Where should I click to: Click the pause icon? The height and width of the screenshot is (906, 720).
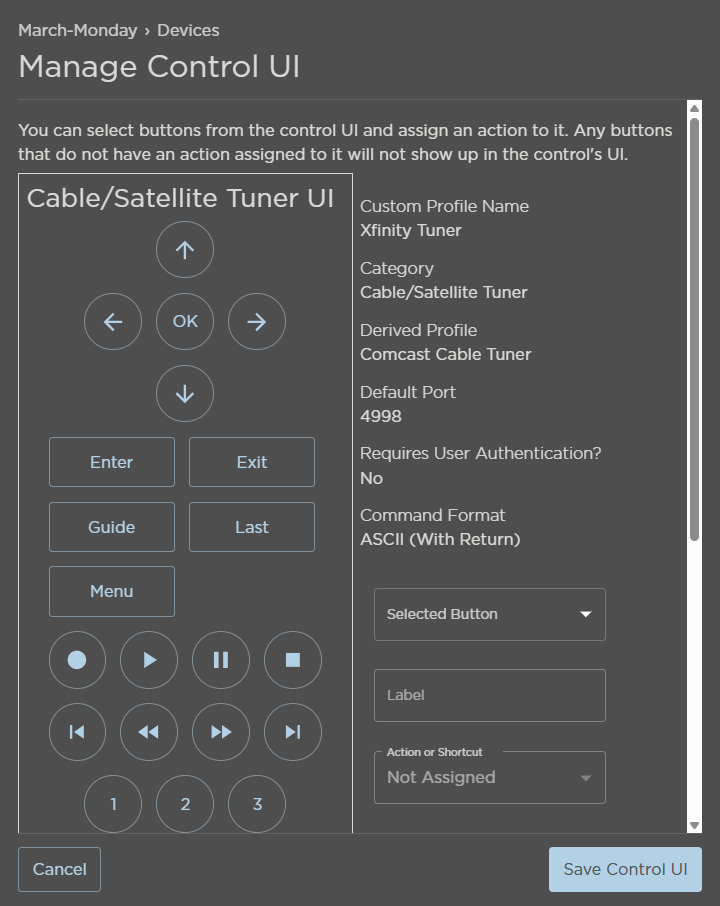click(220, 660)
